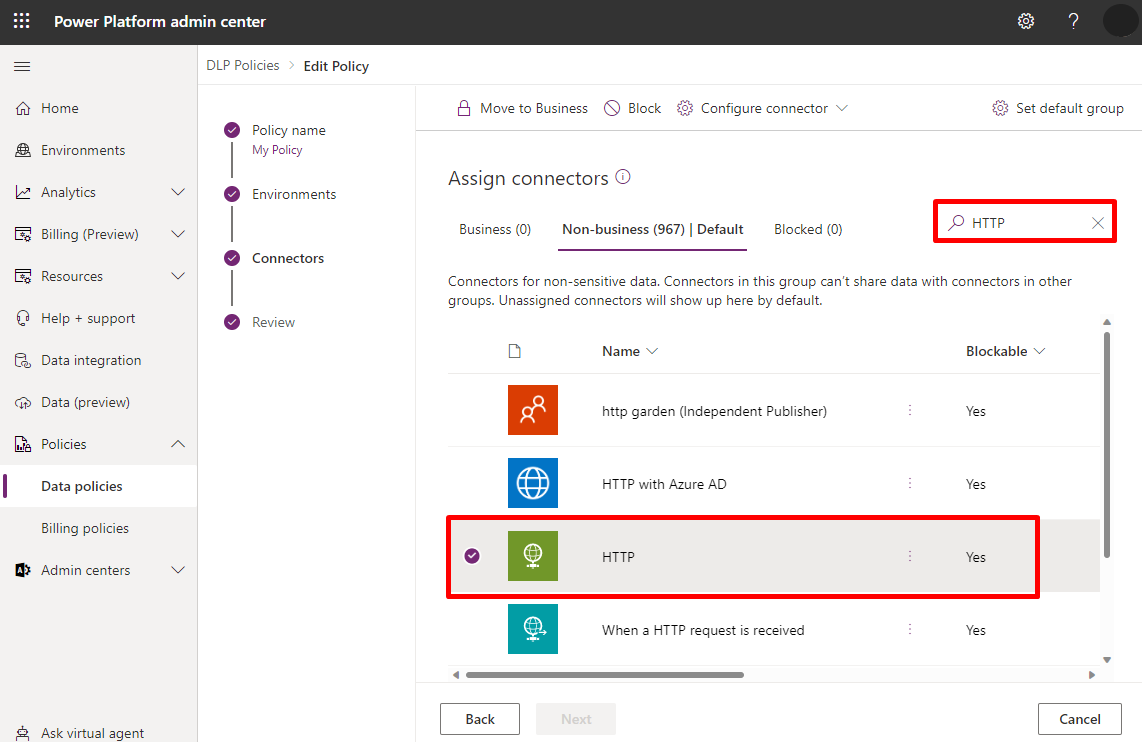Image resolution: width=1142 pixels, height=742 pixels.
Task: Click Move to Business button
Action: (x=521, y=108)
